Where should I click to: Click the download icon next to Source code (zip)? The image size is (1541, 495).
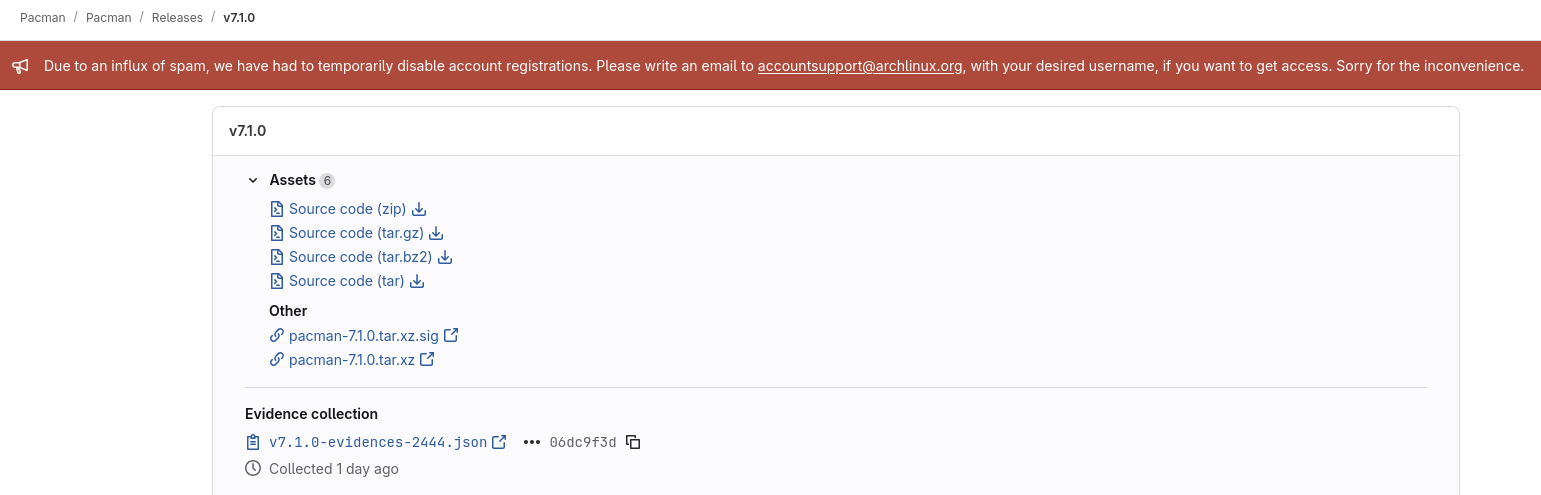[x=420, y=209]
